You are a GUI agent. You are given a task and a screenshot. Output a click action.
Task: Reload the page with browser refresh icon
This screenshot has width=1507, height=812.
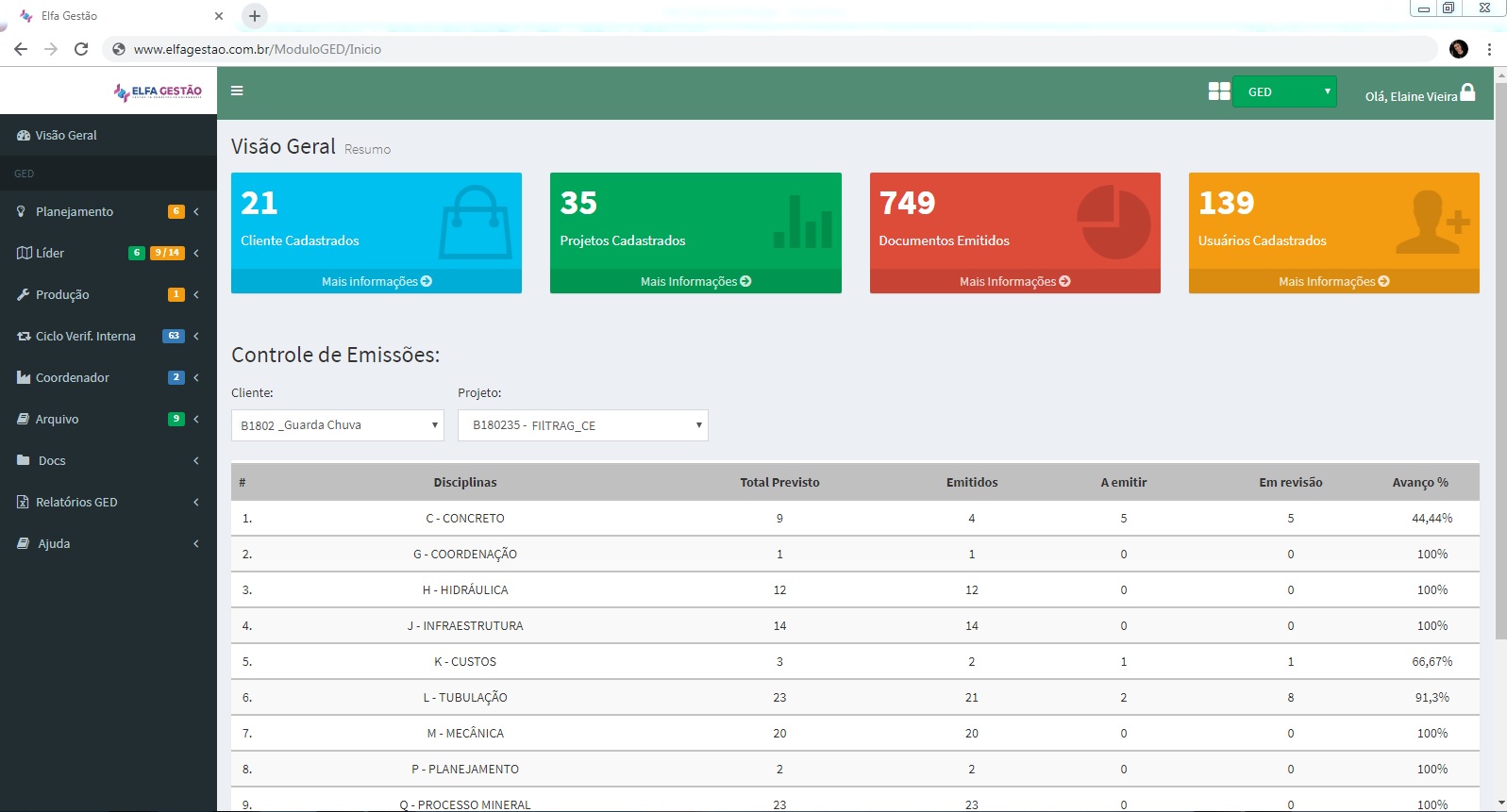pos(81,49)
